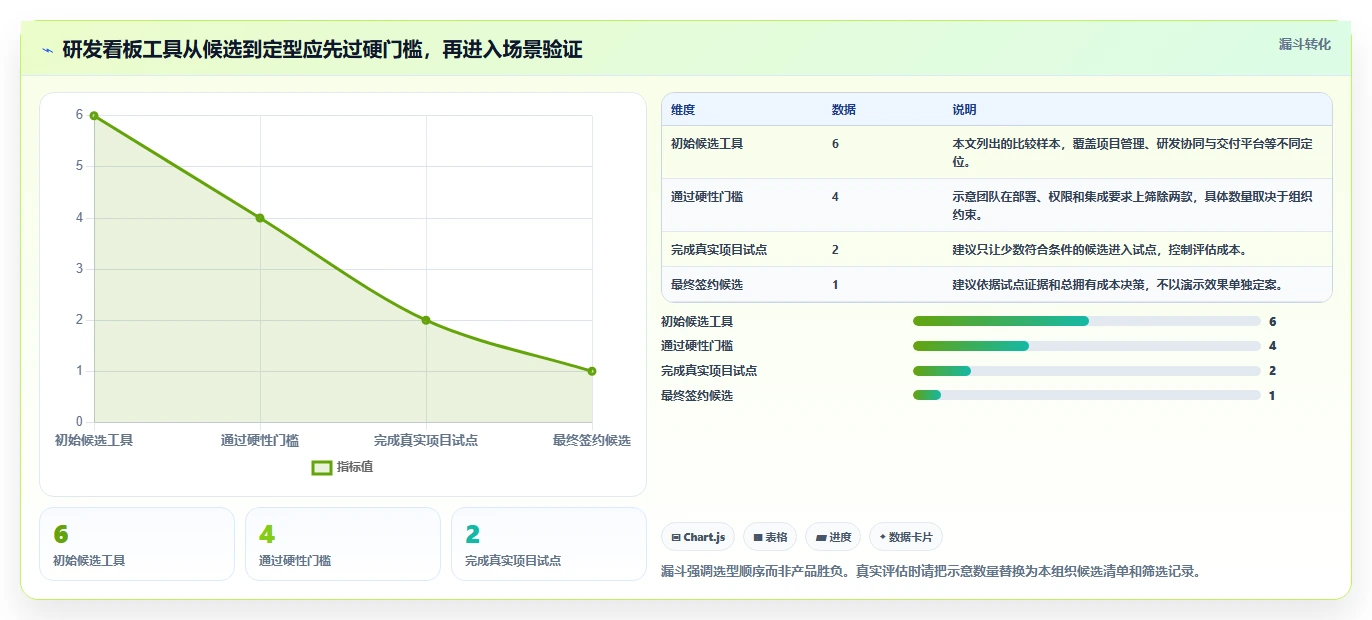Click the x-axis label 最终签约候选
This screenshot has height=620, width=1372.
click(x=592, y=440)
